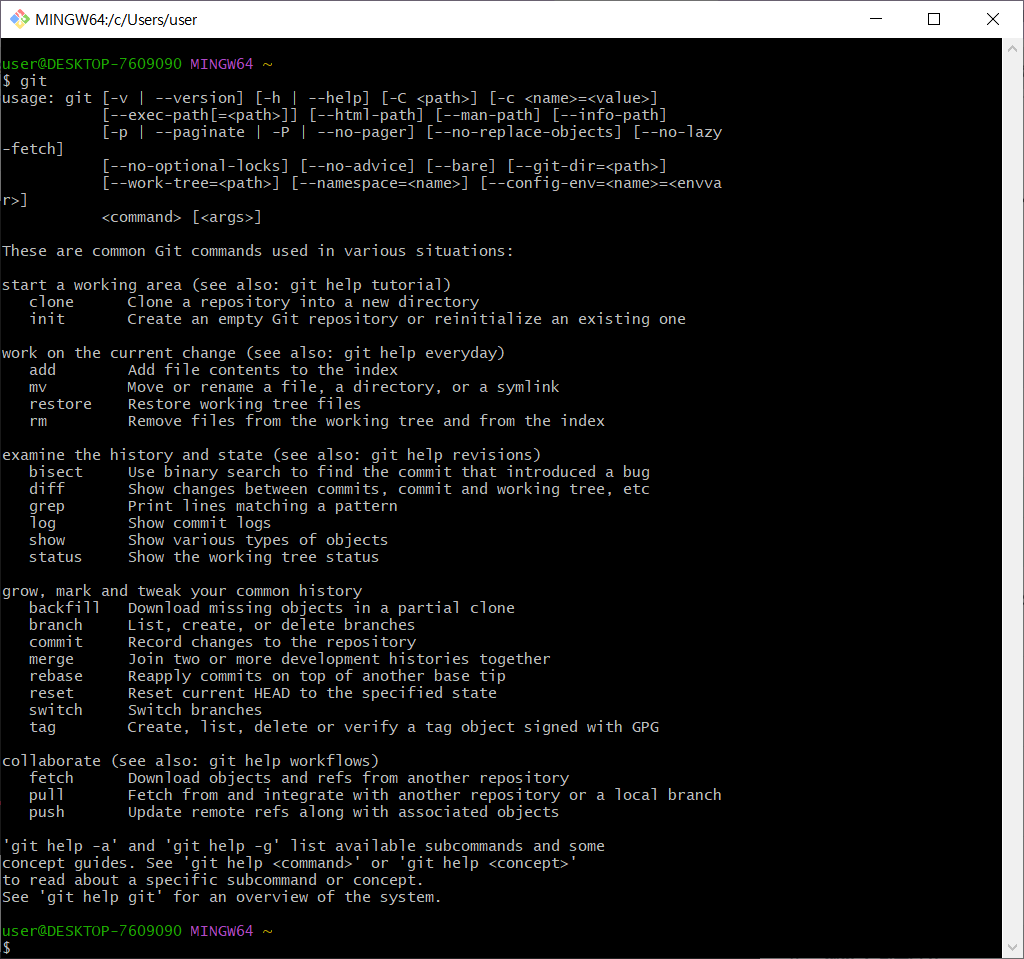Click 'examine the history and state' heading
The height and width of the screenshot is (959, 1024).
(272, 455)
